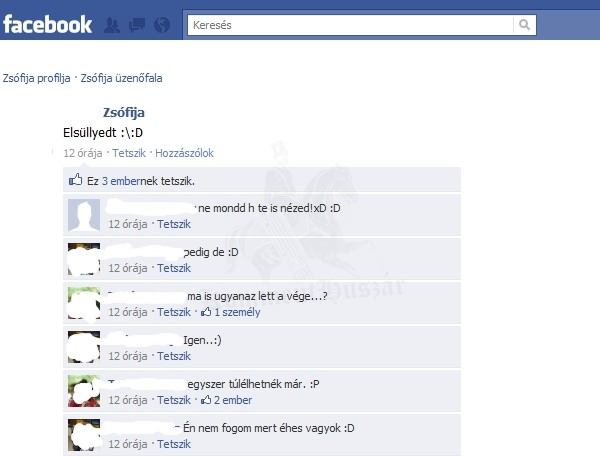This screenshot has height=456, width=600.
Task: Click the facebook logo
Action: tap(47, 24)
